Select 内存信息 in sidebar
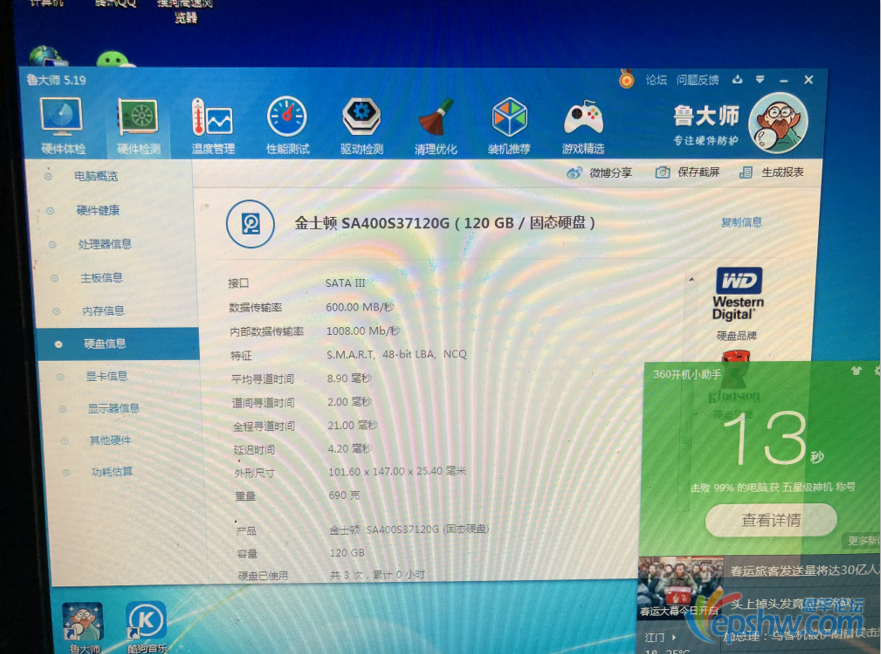This screenshot has width=881, height=654. pos(103,311)
